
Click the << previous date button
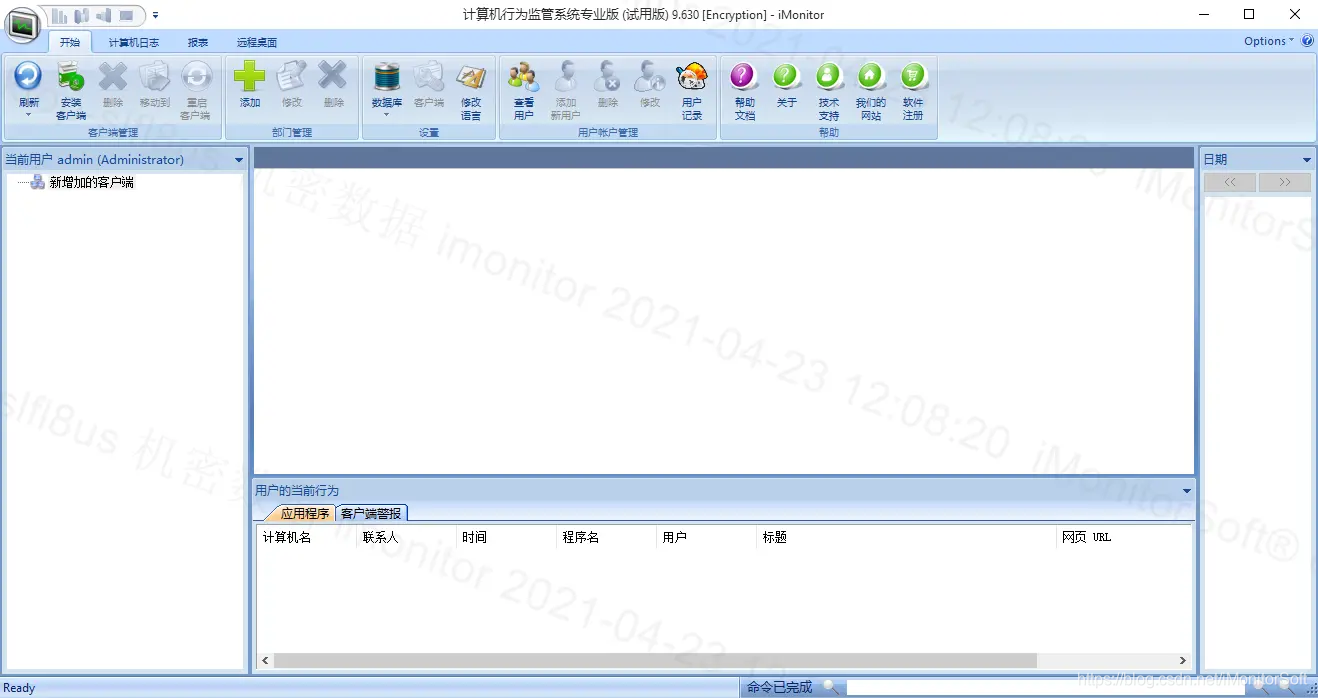click(x=1230, y=182)
